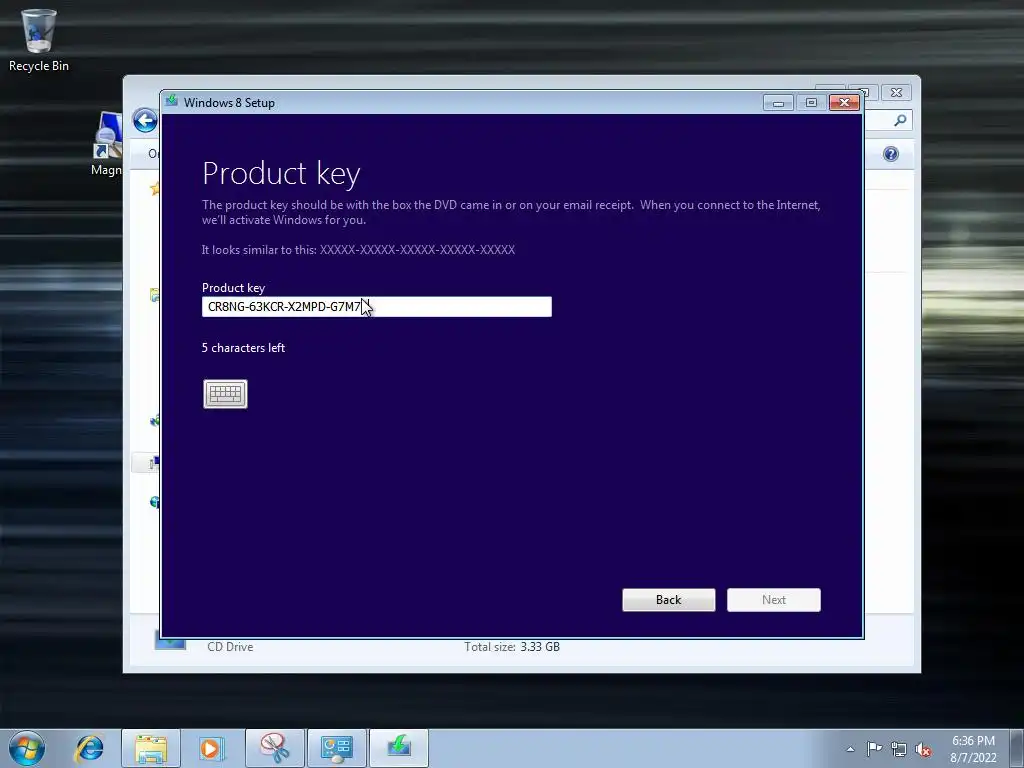This screenshot has width=1024, height=768.
Task: Close the Windows 8 Setup window
Action: tap(844, 103)
